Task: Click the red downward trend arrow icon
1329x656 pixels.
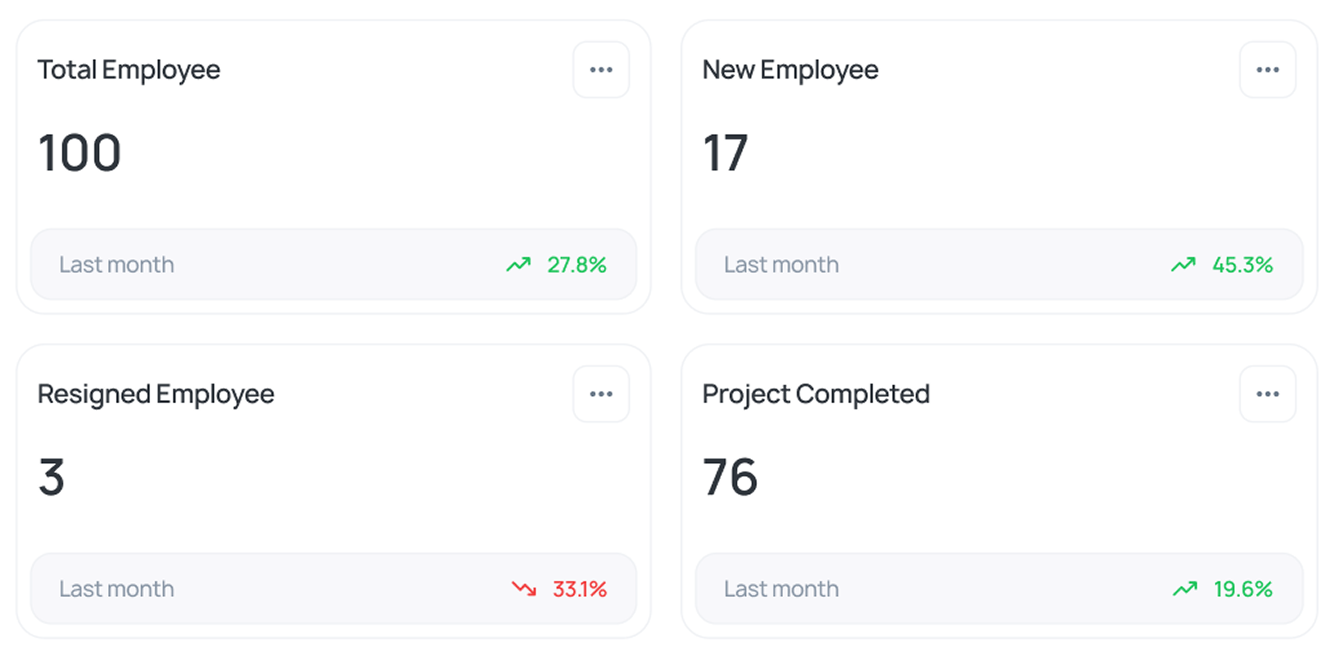Action: pos(524,589)
